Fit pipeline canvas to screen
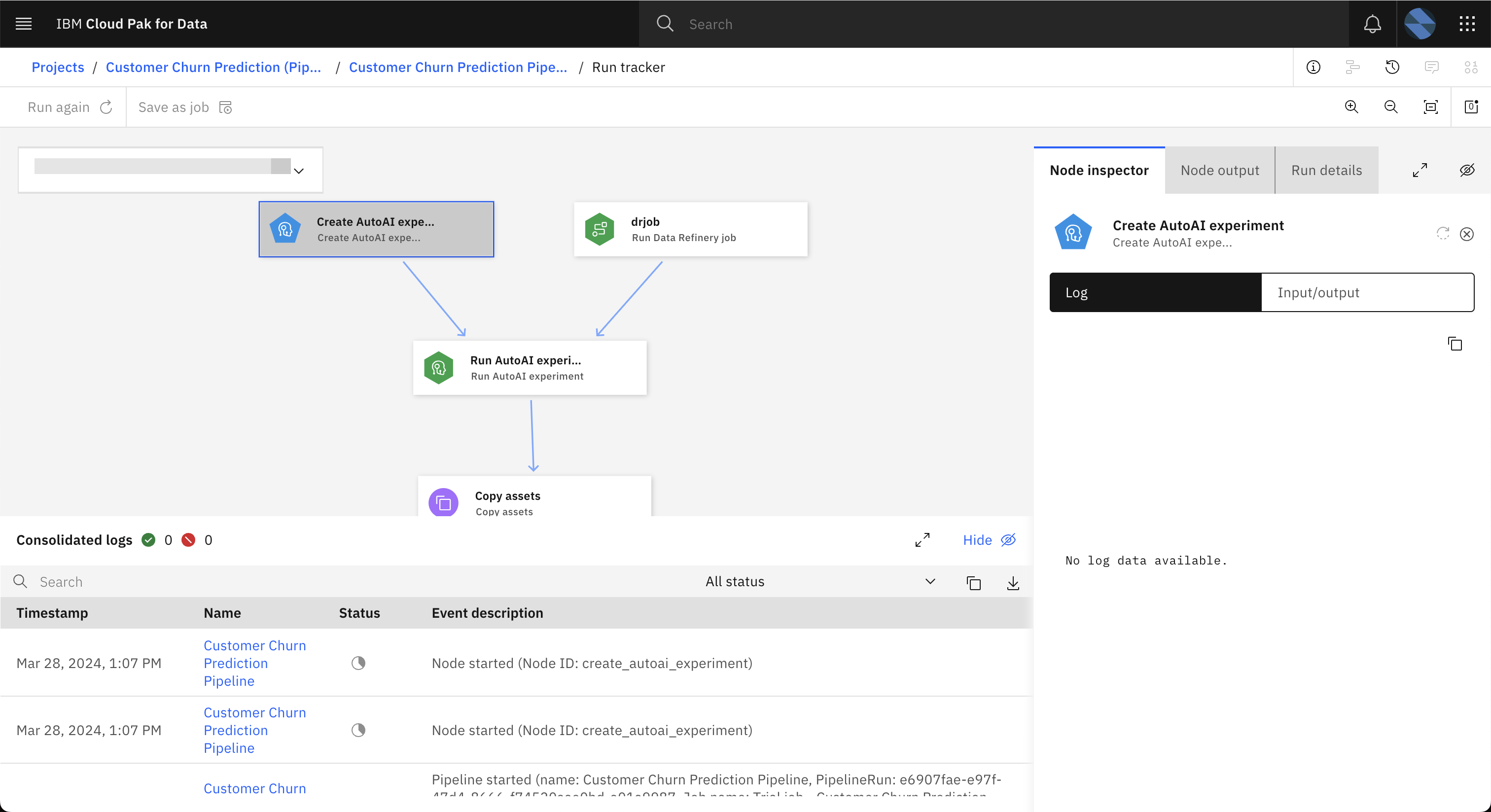The image size is (1491, 812). point(1430,107)
